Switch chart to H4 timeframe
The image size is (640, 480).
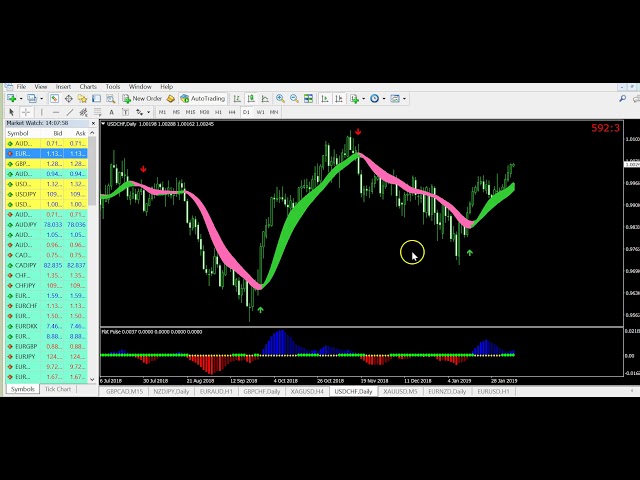pos(232,112)
